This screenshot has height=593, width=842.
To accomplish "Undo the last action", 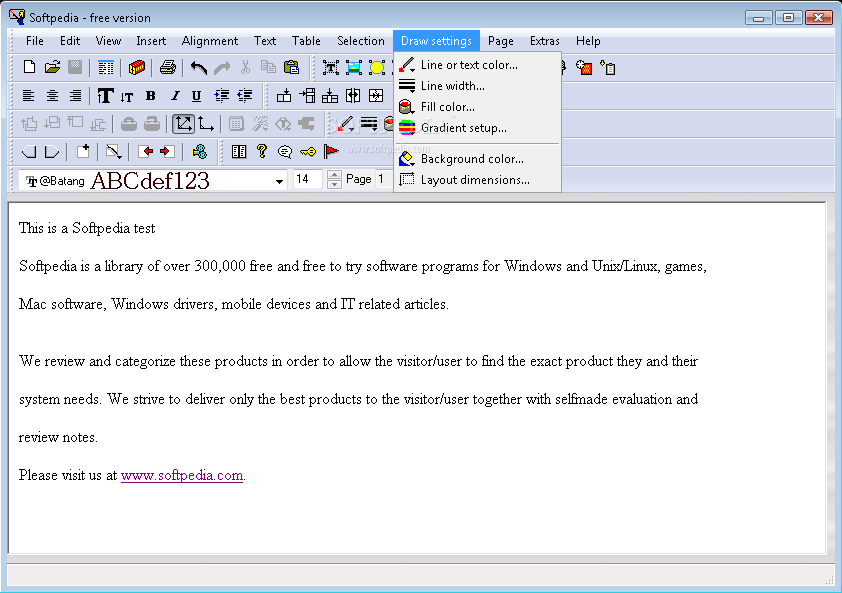I will (199, 67).
